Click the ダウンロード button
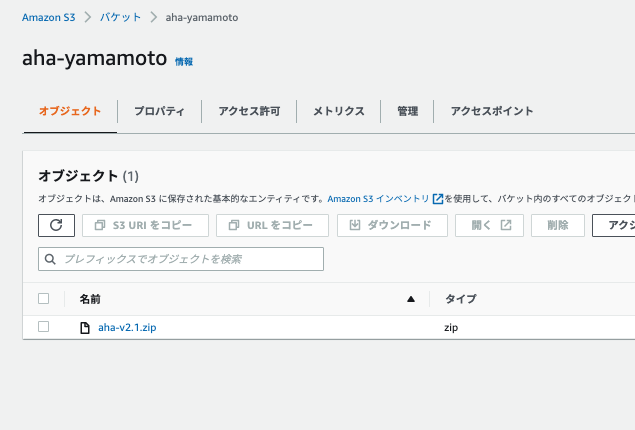 [x=392, y=225]
